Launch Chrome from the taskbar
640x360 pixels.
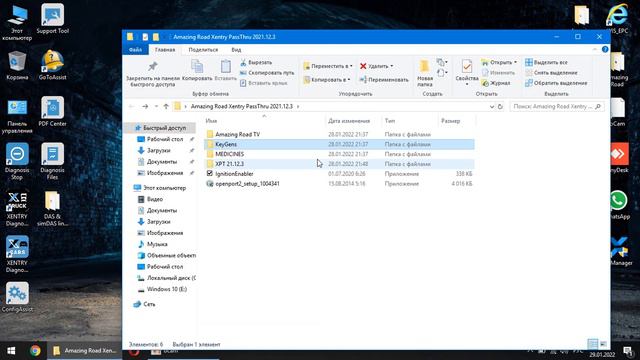click(x=35, y=351)
